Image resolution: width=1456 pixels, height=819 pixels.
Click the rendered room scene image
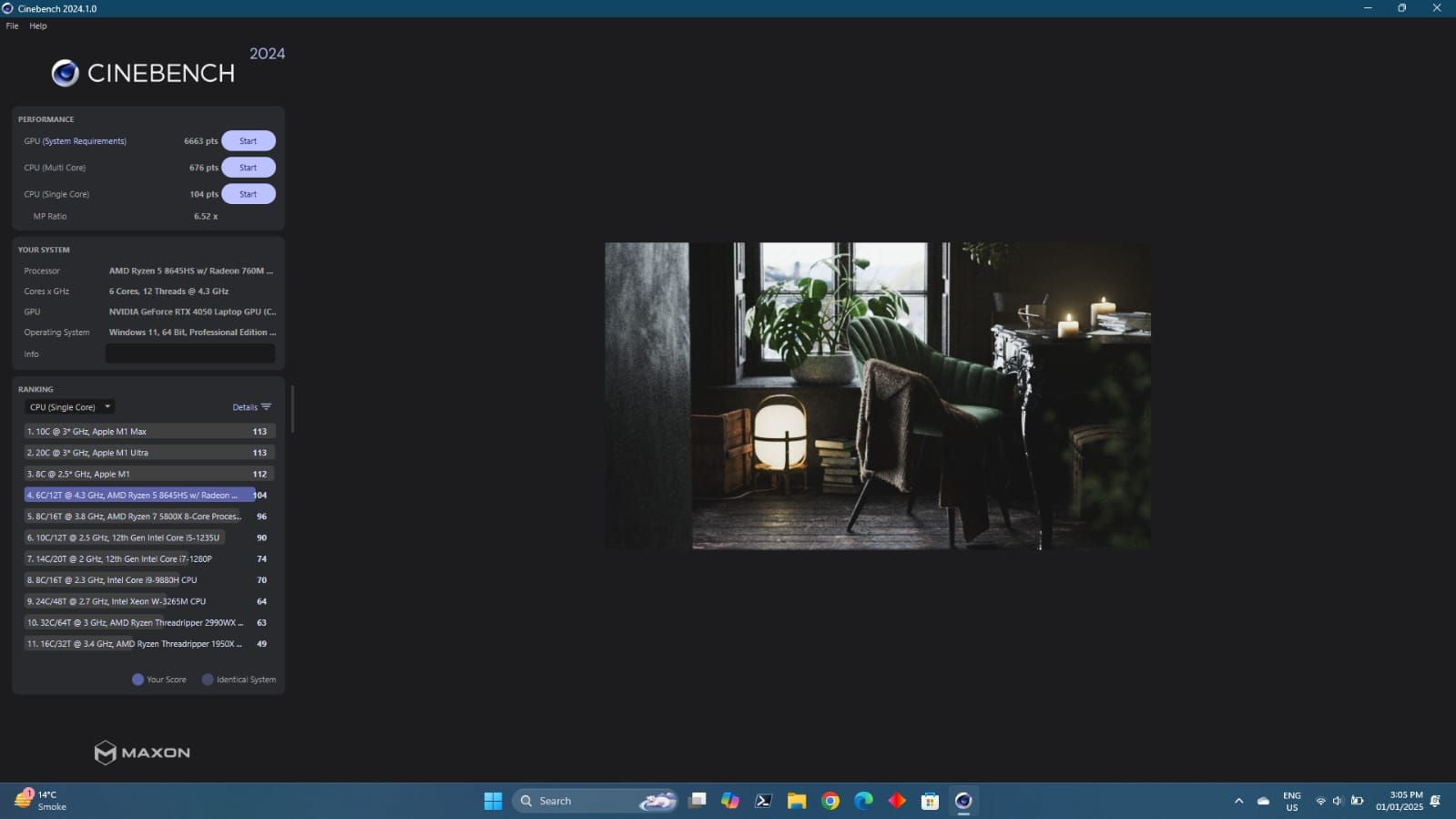(878, 396)
